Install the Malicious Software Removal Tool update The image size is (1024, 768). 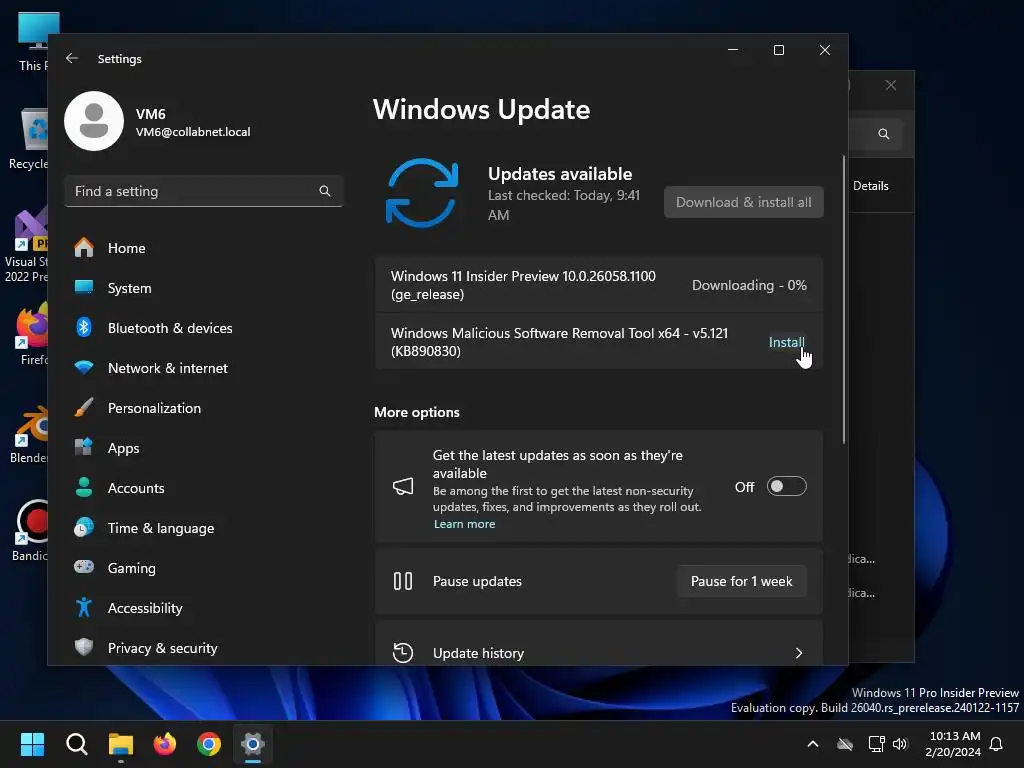786,342
